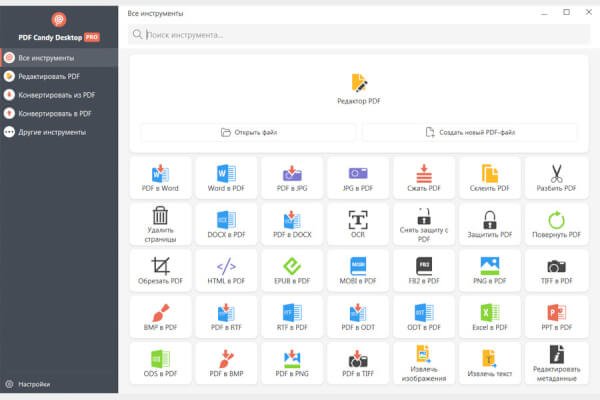Screen dimensions: 600x400
Task: Open the Excel в PDF converter
Action: (490, 318)
